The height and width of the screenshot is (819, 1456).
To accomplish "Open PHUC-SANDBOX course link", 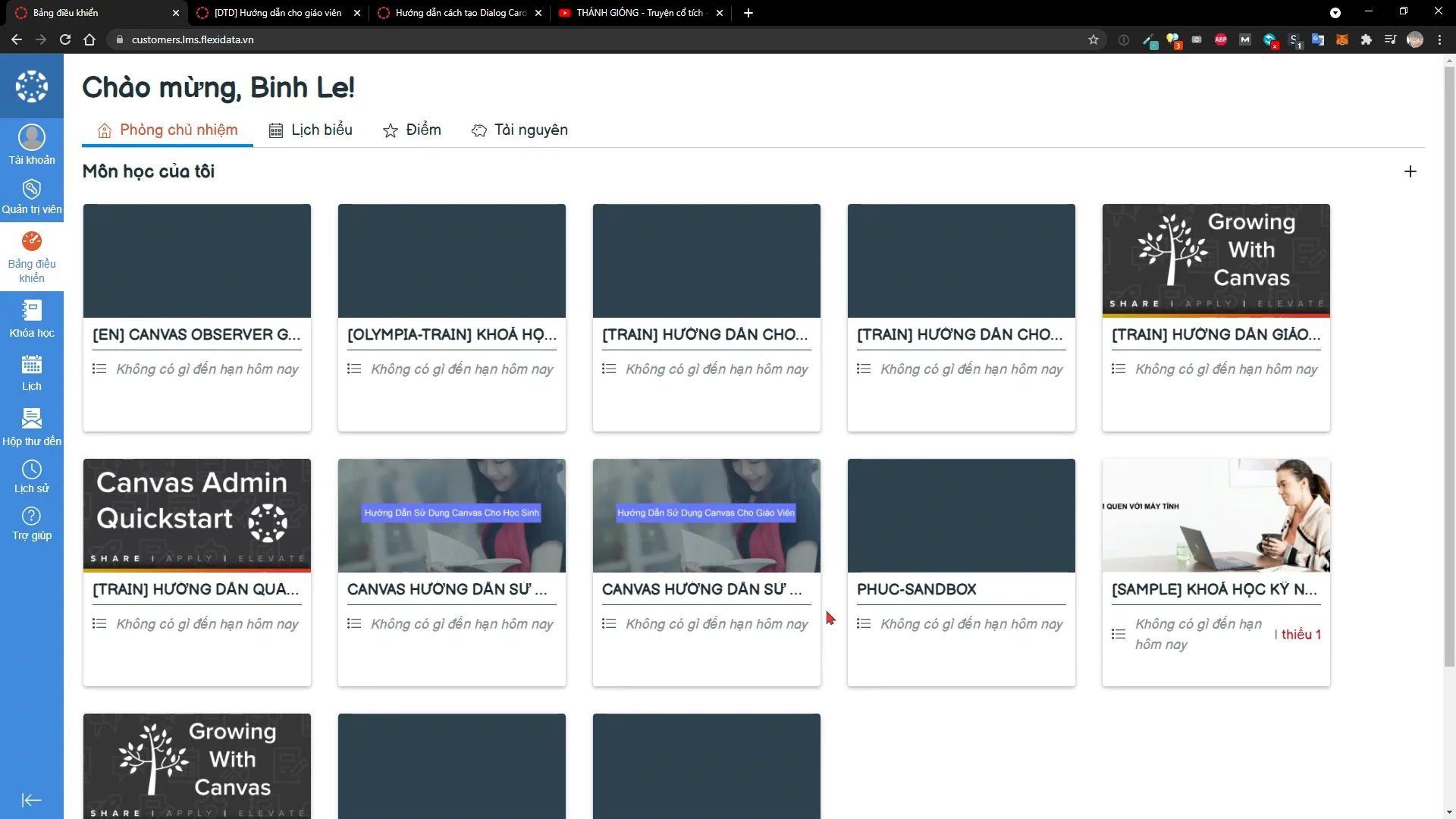I will coord(916,589).
